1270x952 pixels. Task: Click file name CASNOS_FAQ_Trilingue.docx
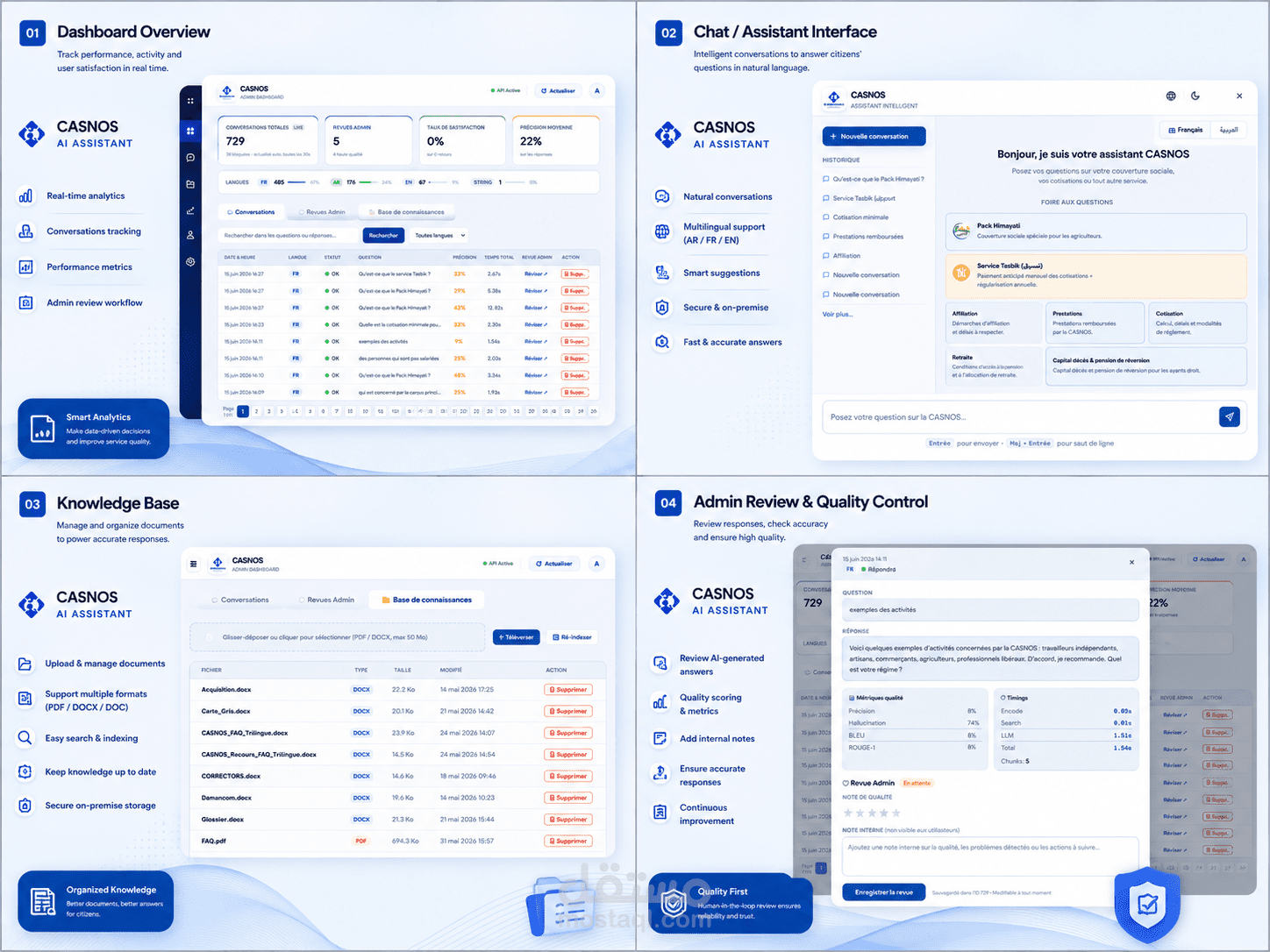click(x=245, y=733)
